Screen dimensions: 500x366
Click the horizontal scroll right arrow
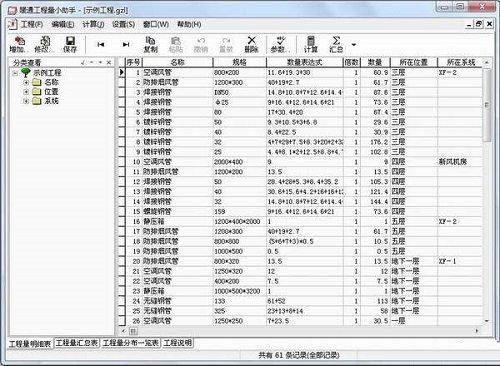tap(477, 331)
